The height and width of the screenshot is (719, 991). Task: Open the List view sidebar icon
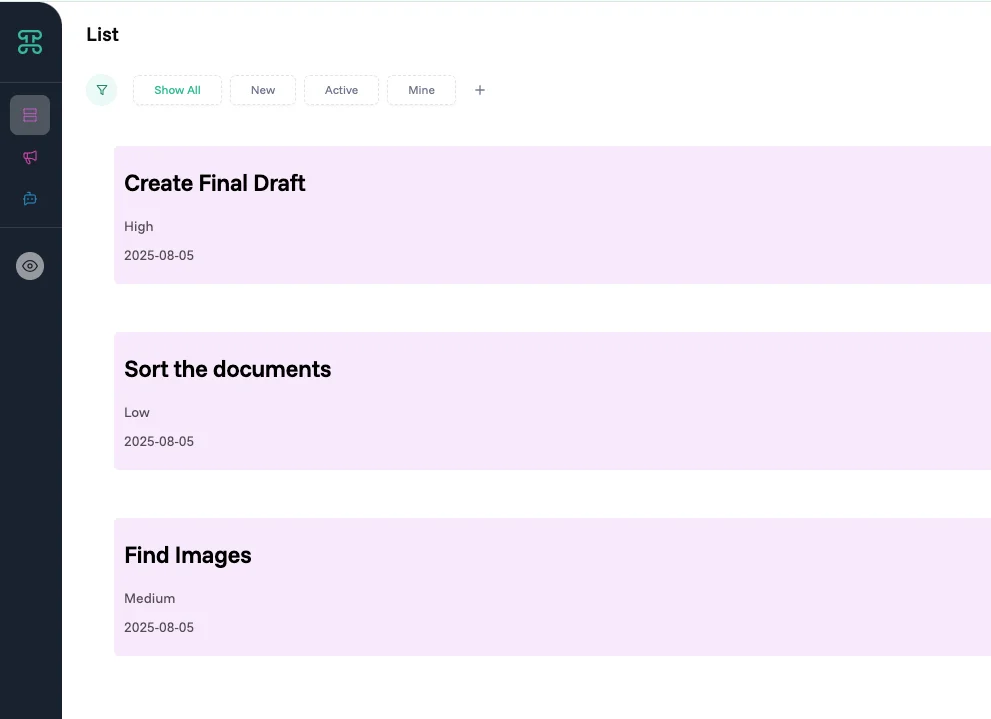(x=30, y=115)
